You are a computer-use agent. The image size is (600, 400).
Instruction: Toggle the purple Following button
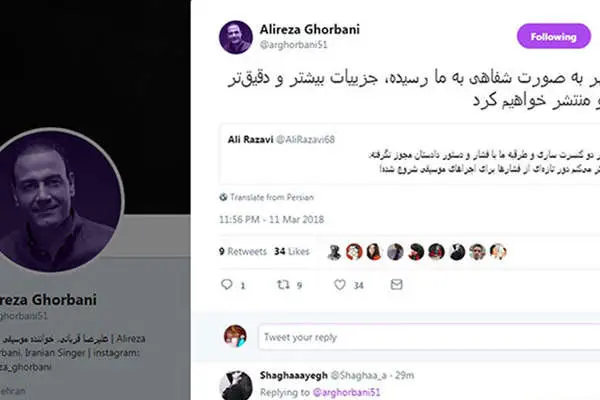554,36
